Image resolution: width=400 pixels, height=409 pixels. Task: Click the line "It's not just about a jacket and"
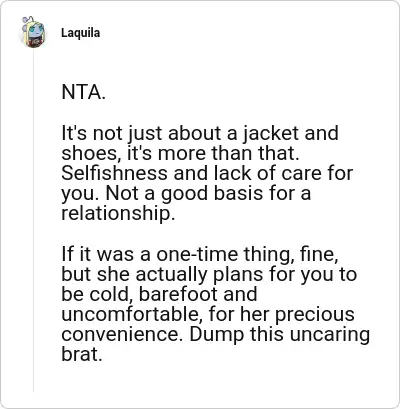click(x=200, y=134)
